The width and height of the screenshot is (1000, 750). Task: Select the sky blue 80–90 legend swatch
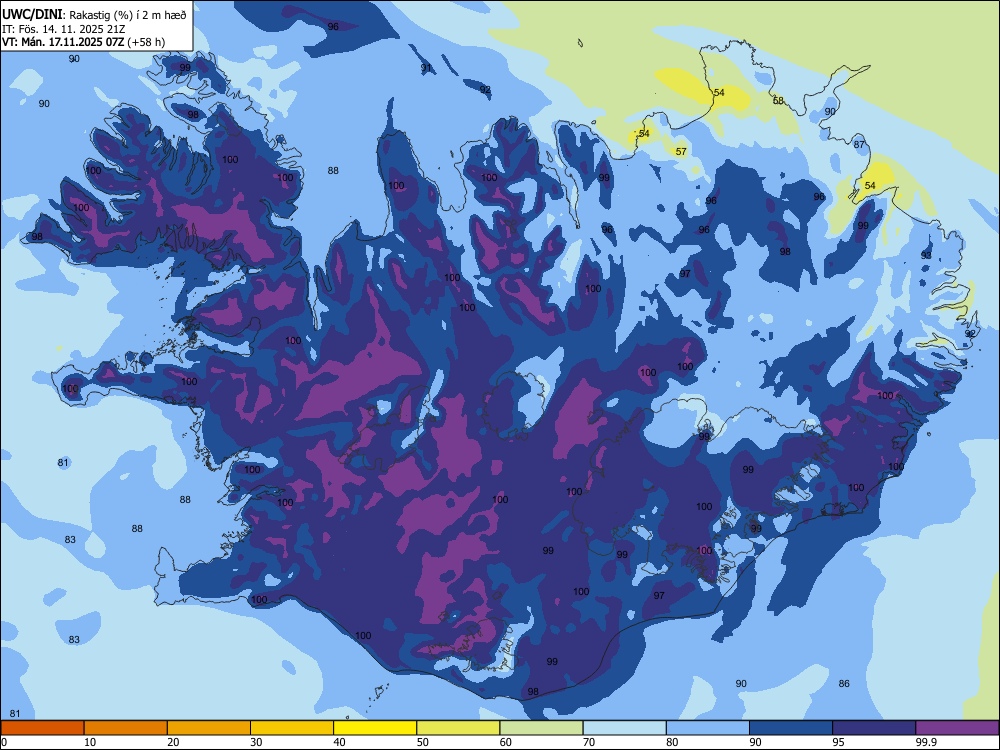(708, 728)
